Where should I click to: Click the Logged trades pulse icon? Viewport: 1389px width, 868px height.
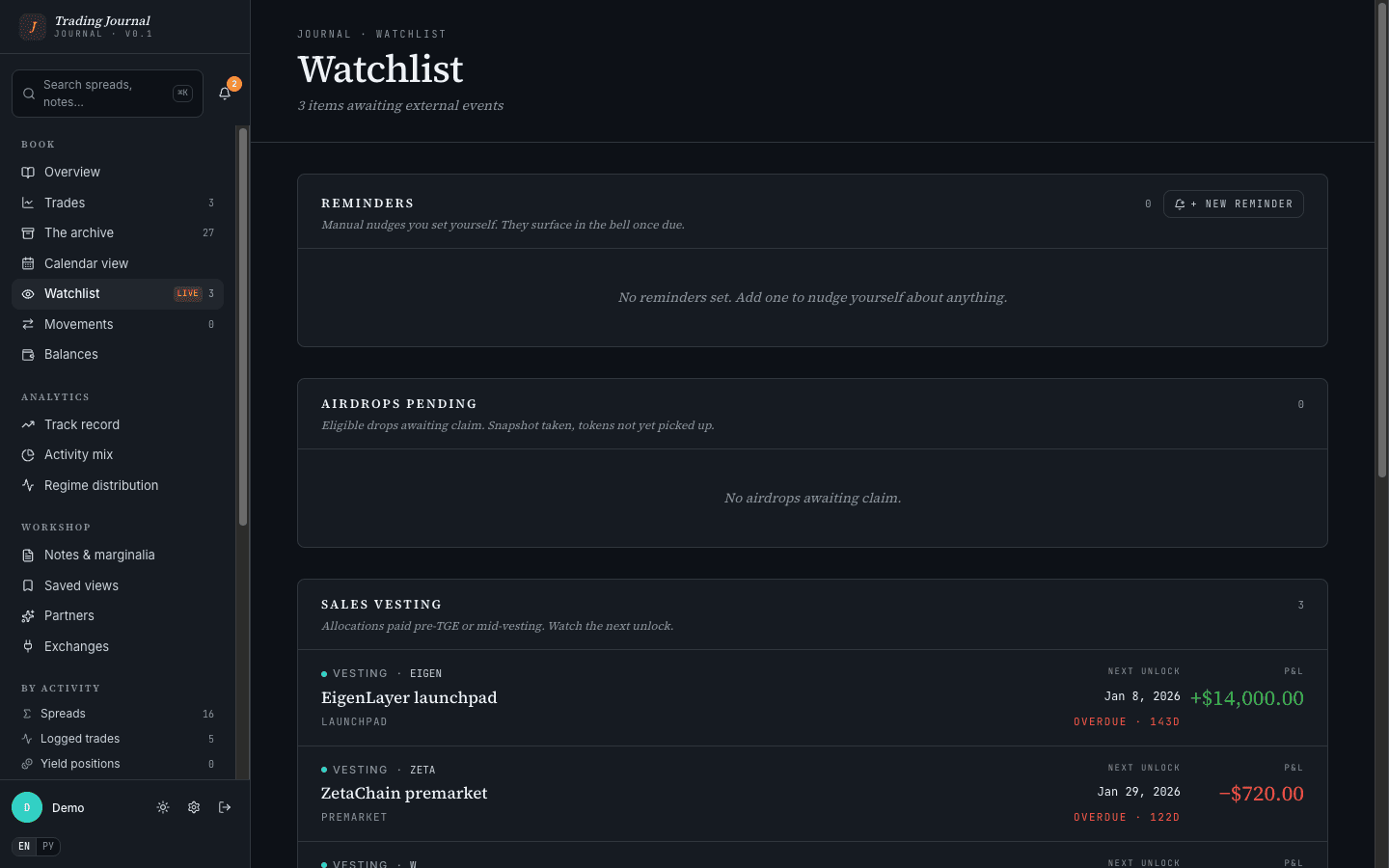point(27,739)
